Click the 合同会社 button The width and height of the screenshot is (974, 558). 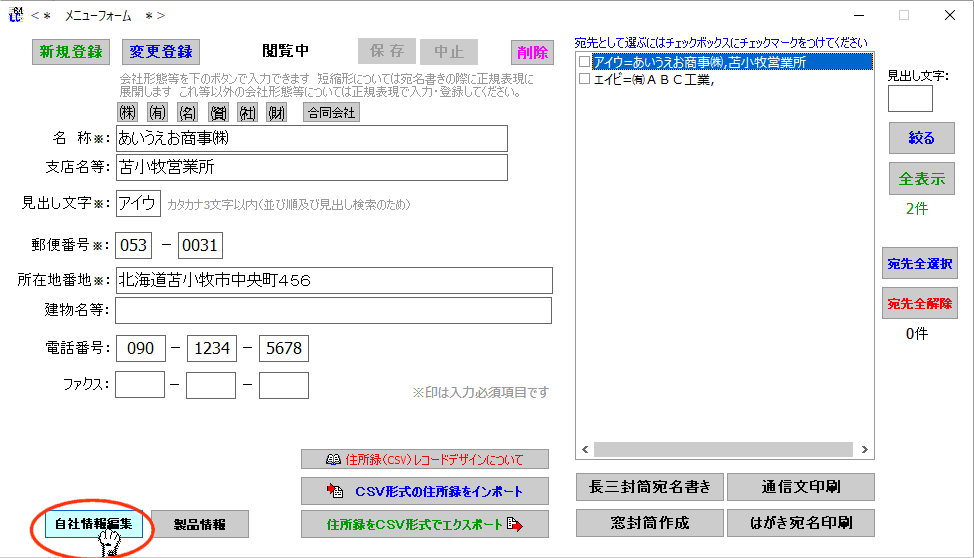[331, 112]
